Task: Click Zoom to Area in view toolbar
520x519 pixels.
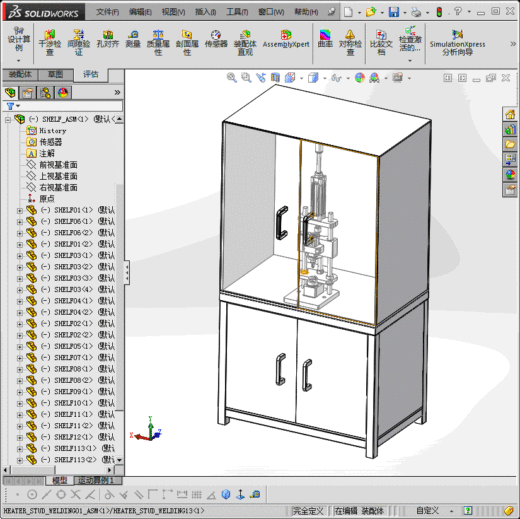Action: (246, 78)
